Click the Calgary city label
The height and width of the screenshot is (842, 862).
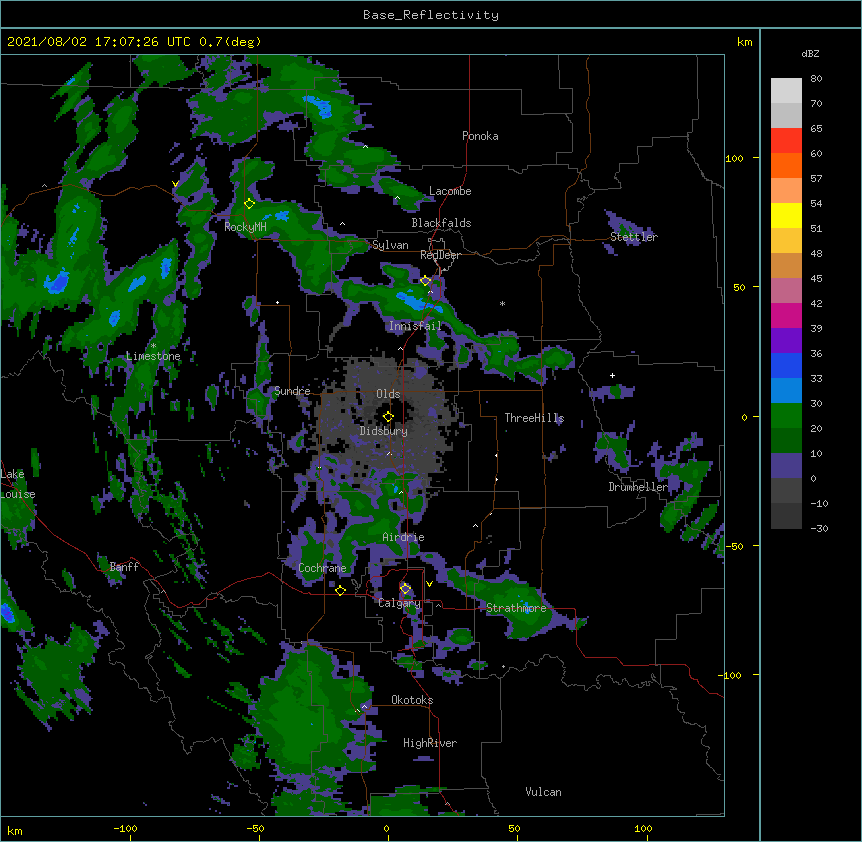point(399,603)
